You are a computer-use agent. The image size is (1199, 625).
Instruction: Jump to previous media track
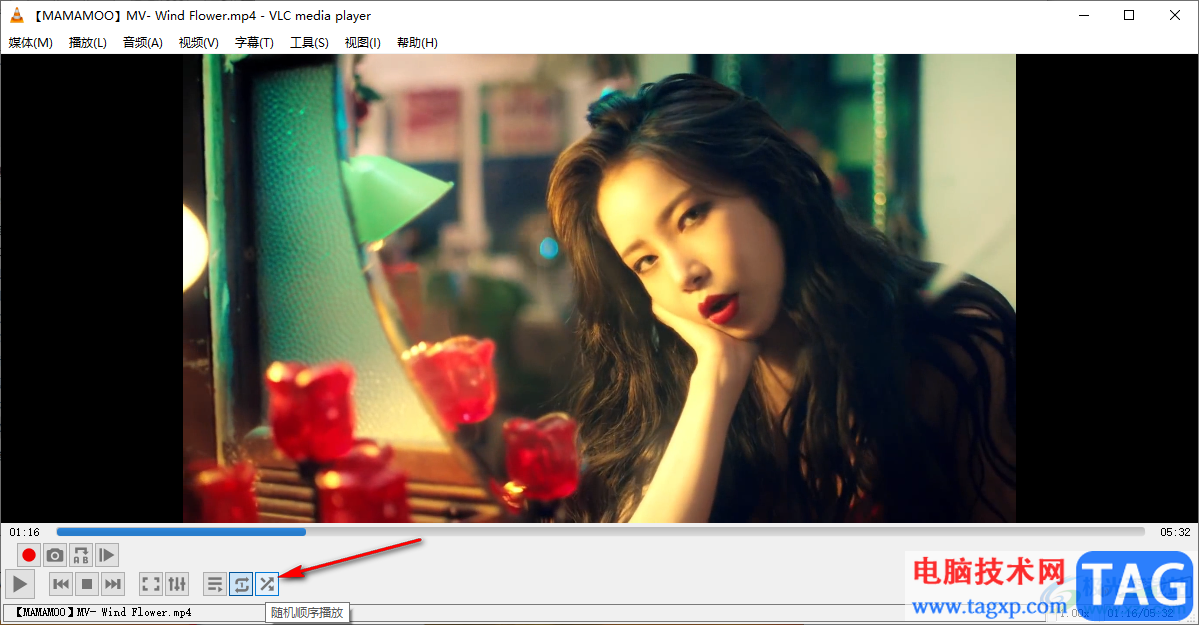point(61,584)
